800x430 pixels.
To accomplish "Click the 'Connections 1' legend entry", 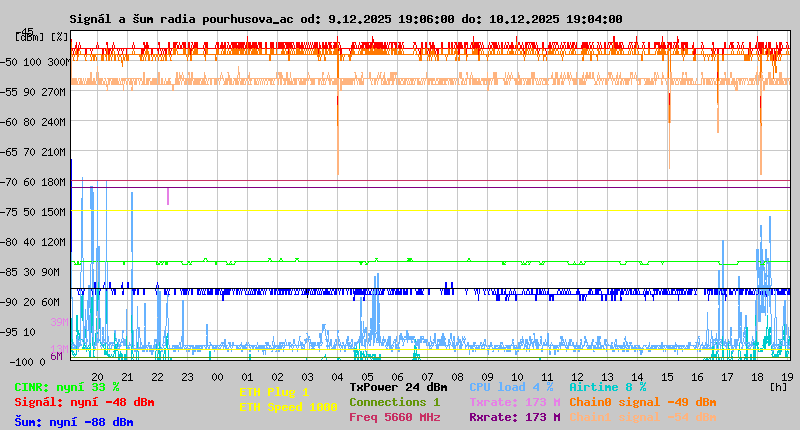I will 394,402.
